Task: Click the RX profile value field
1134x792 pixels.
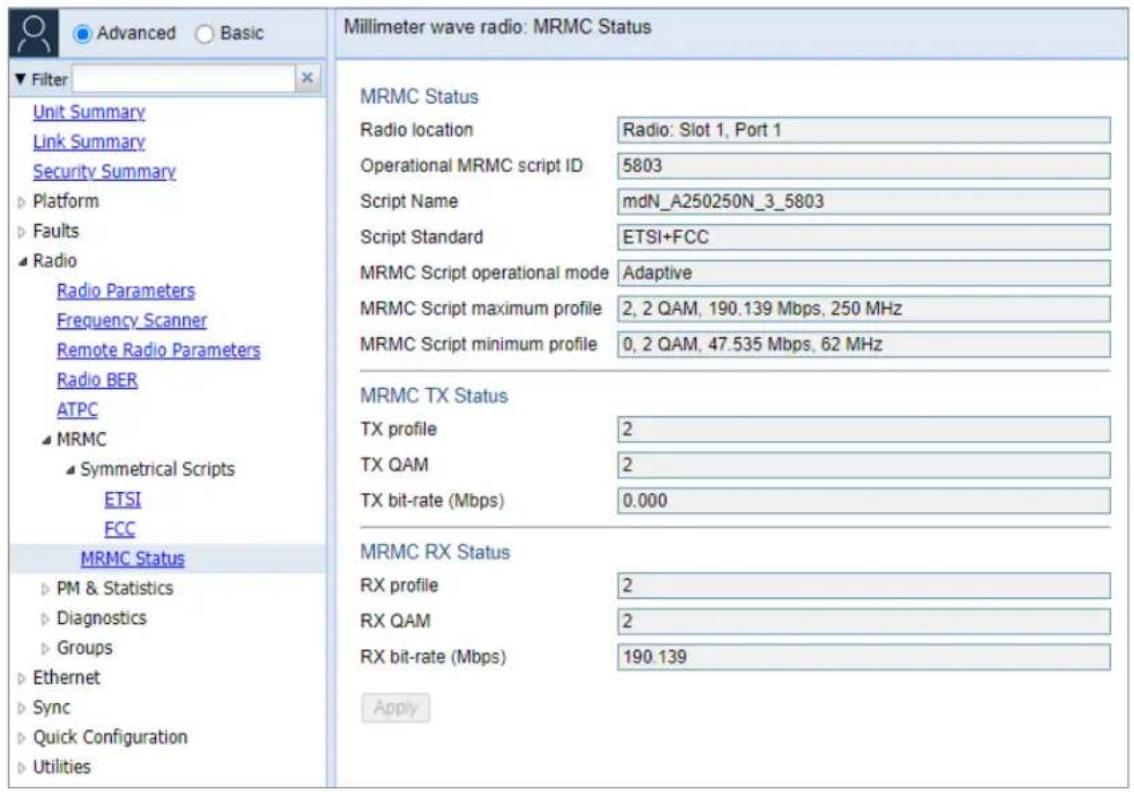Action: click(x=864, y=586)
